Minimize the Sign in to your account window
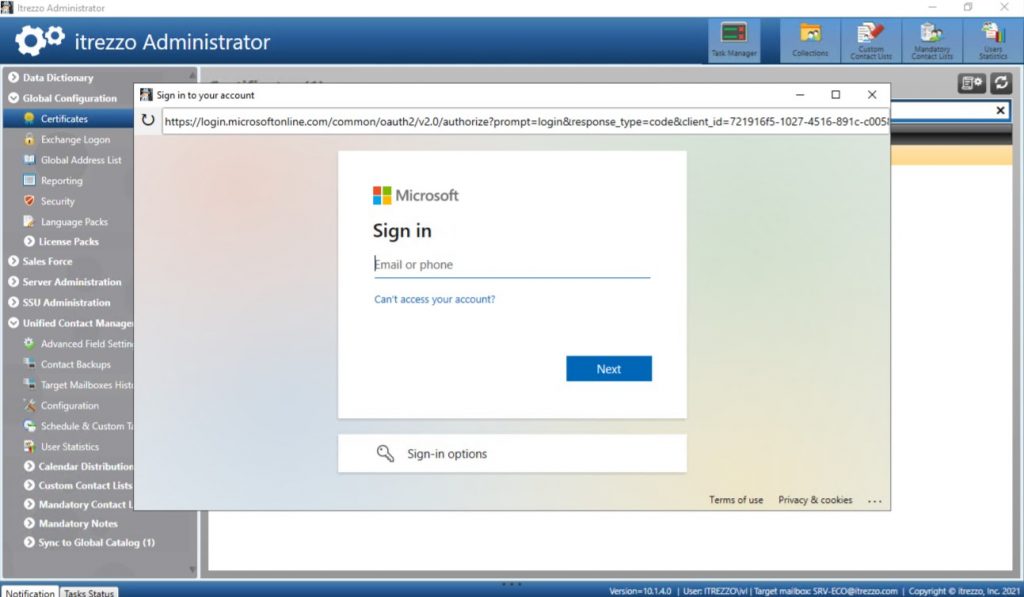The width and height of the screenshot is (1024, 597). coord(799,95)
